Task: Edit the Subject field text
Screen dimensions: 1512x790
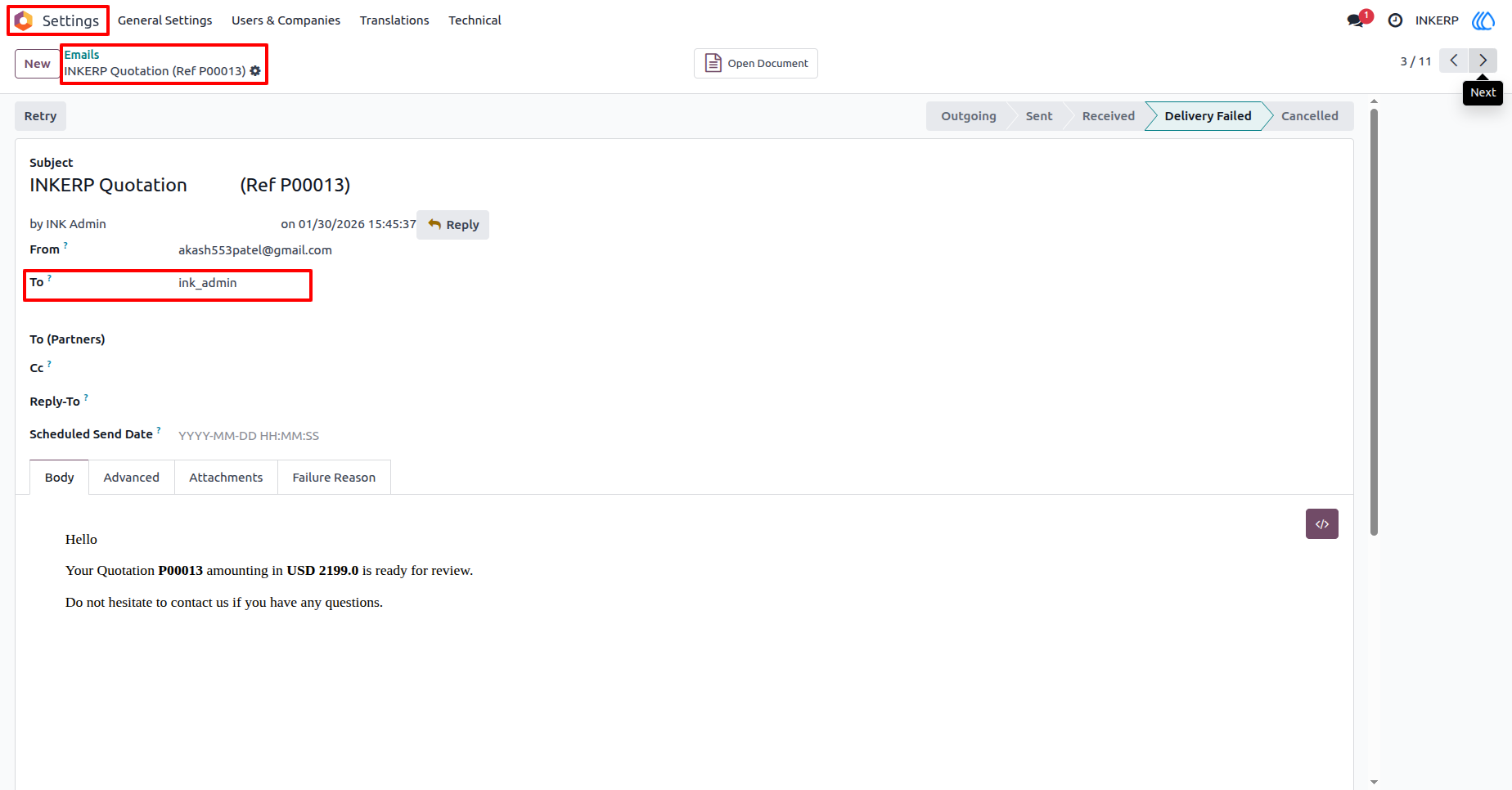Action: click(x=190, y=186)
